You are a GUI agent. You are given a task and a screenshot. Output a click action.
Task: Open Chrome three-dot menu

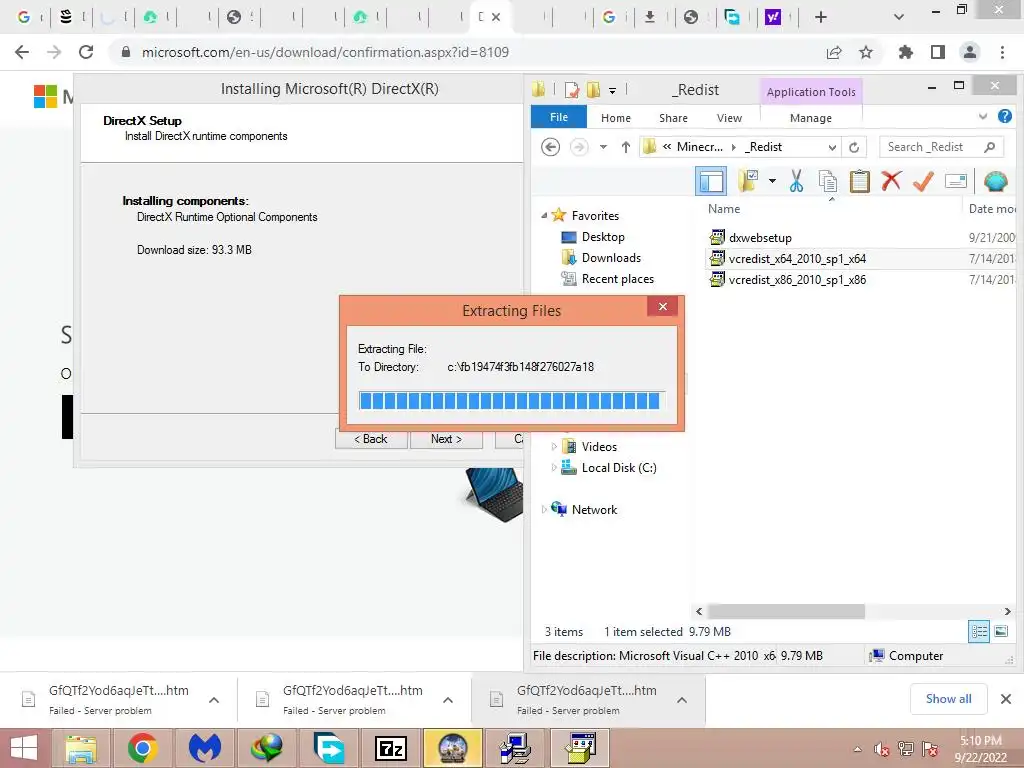[x=1002, y=52]
